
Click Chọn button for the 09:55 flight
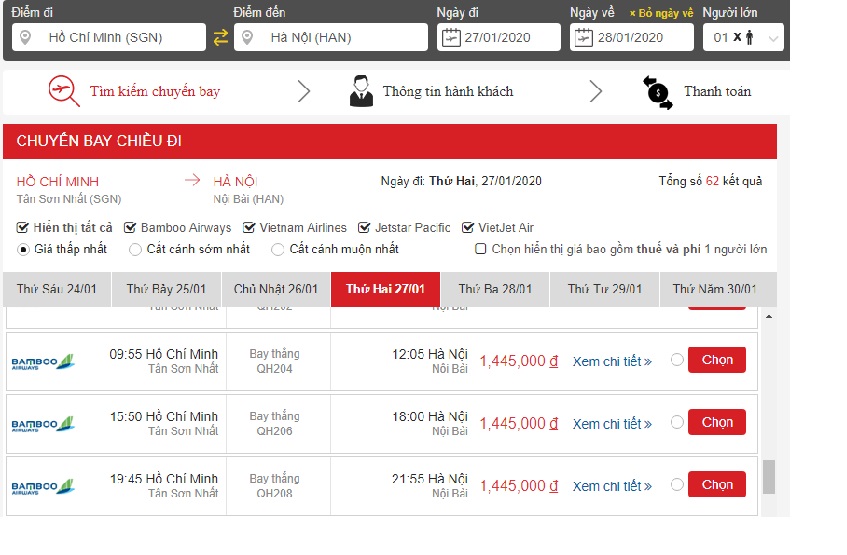[x=717, y=360]
